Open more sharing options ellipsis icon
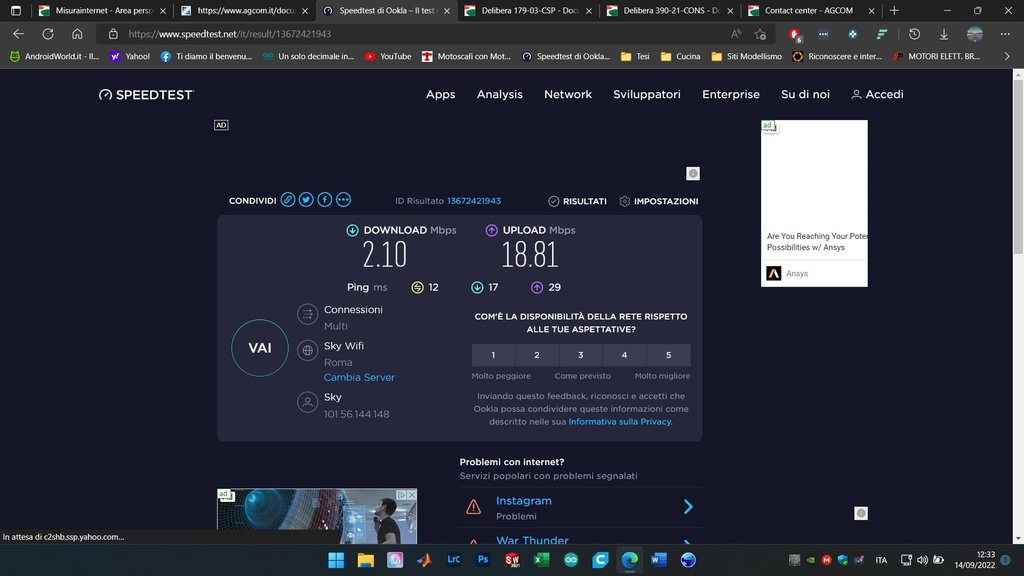Viewport: 1024px width, 576px height. click(x=343, y=200)
